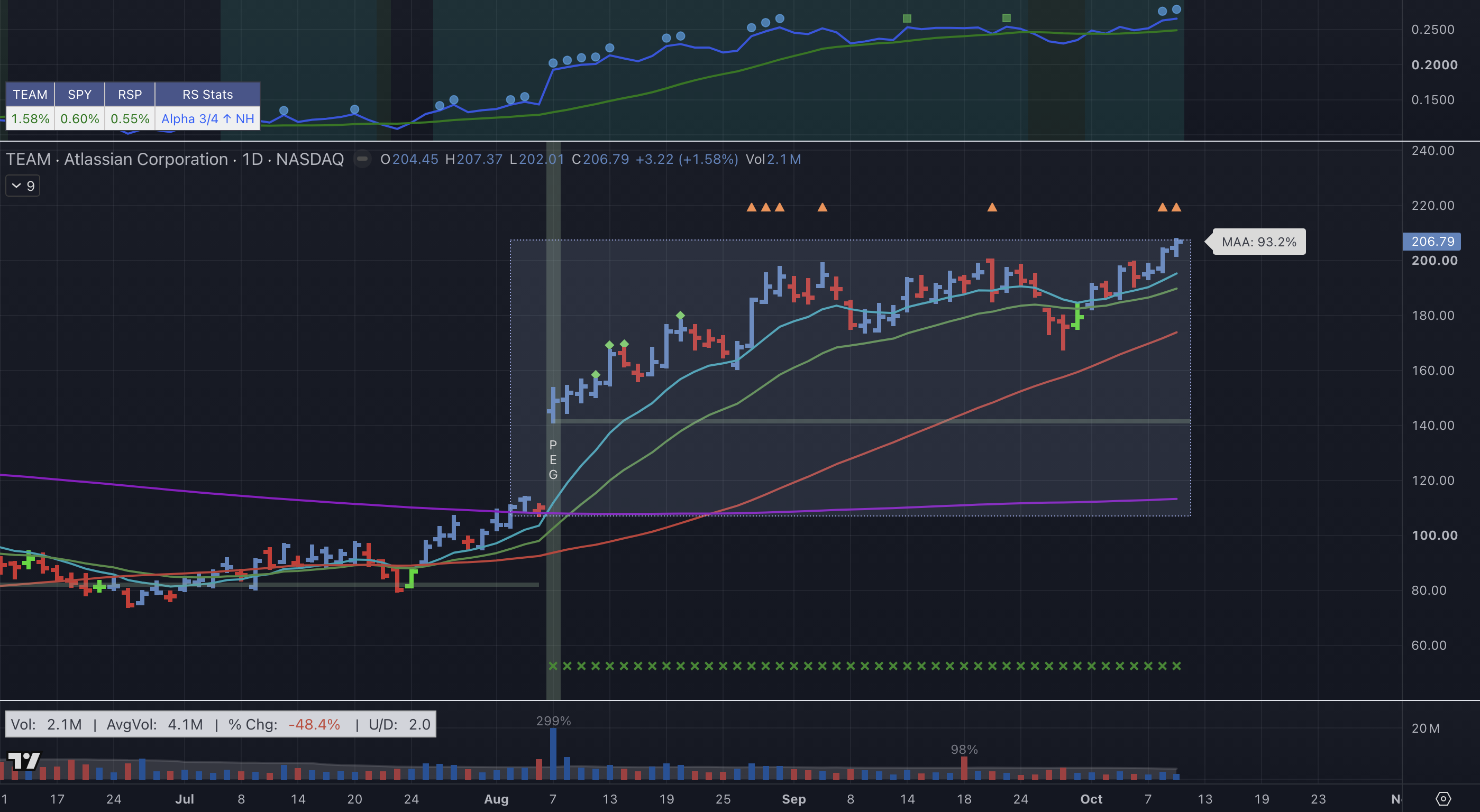The width and height of the screenshot is (1480, 812).
Task: Click the Sep label on time axis
Action: tap(793, 799)
